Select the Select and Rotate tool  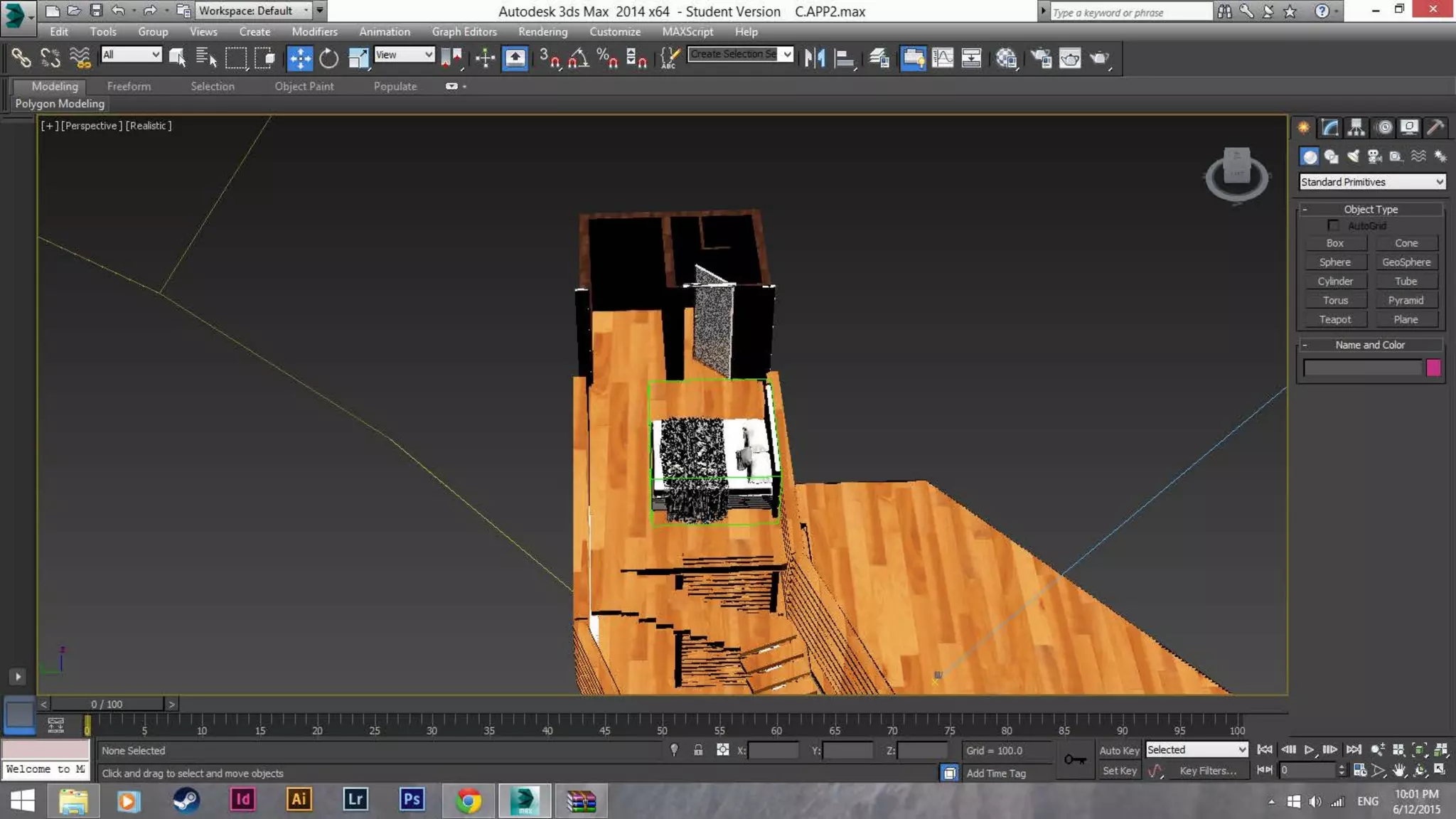328,58
